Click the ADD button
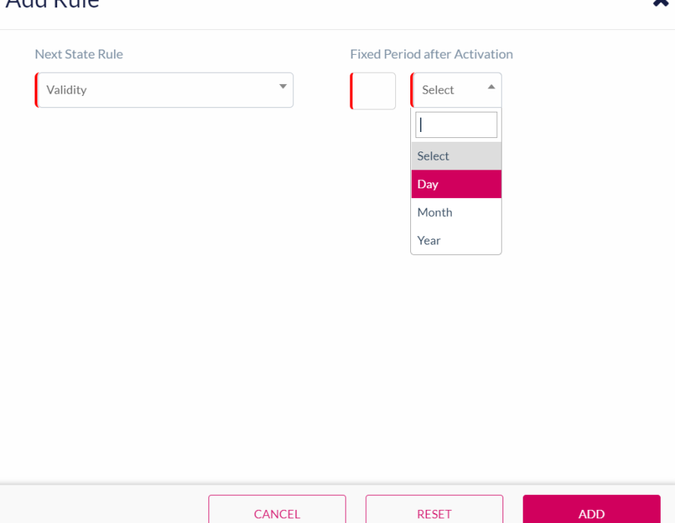The width and height of the screenshot is (675, 523). tap(591, 512)
